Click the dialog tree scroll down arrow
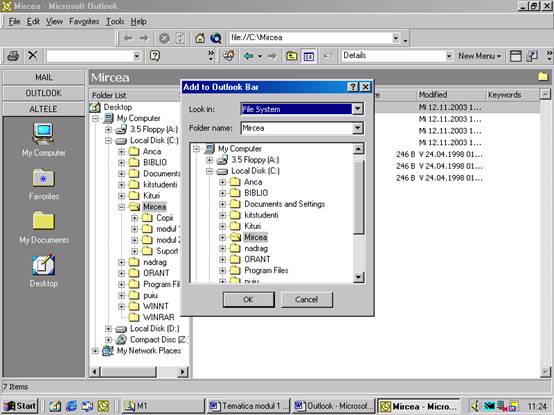This screenshot has width=554, height=415. [x=358, y=277]
